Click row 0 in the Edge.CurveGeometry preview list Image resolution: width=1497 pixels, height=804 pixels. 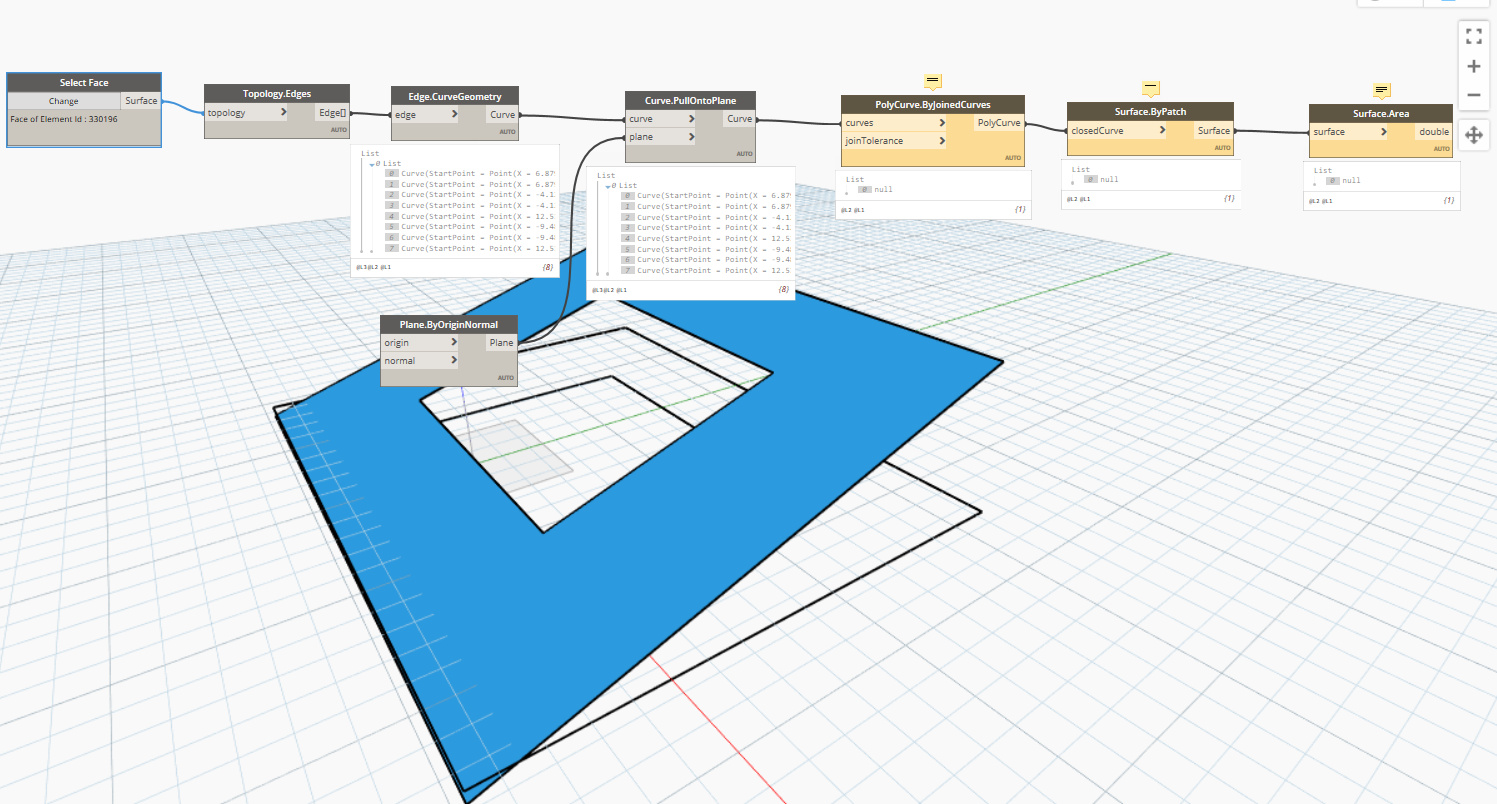(470, 174)
